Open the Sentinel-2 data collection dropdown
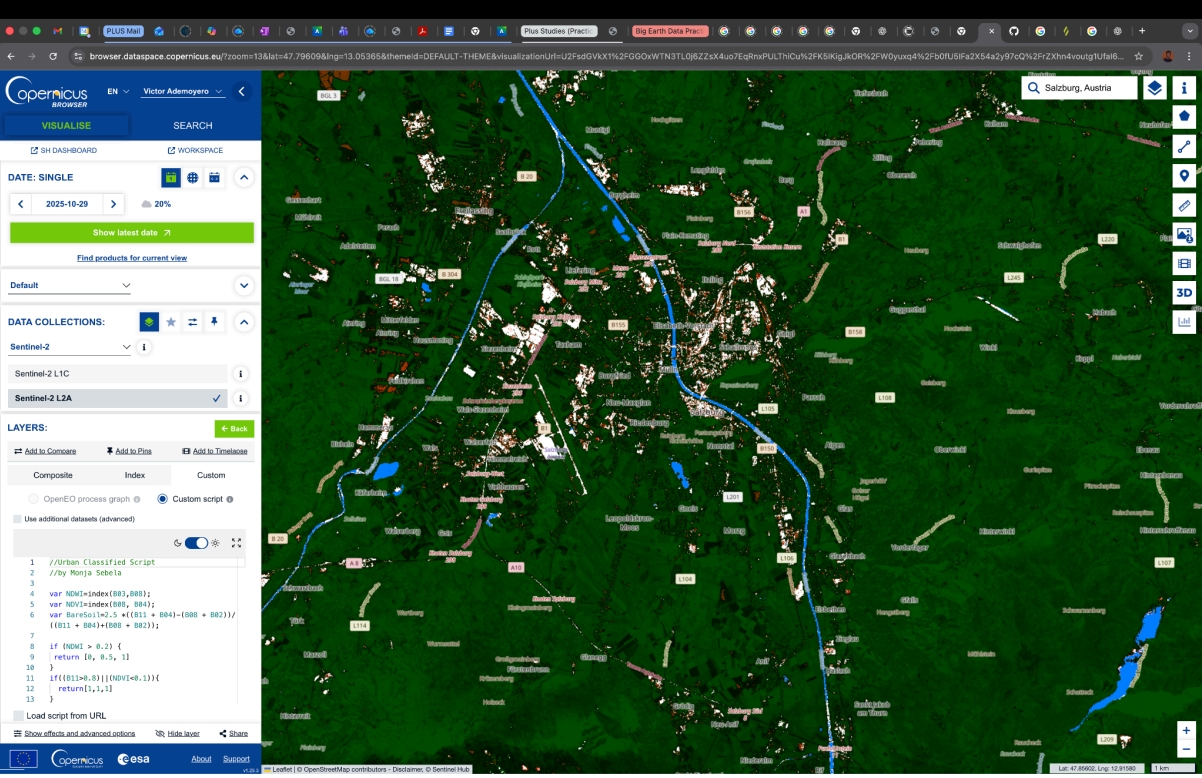 [x=70, y=347]
